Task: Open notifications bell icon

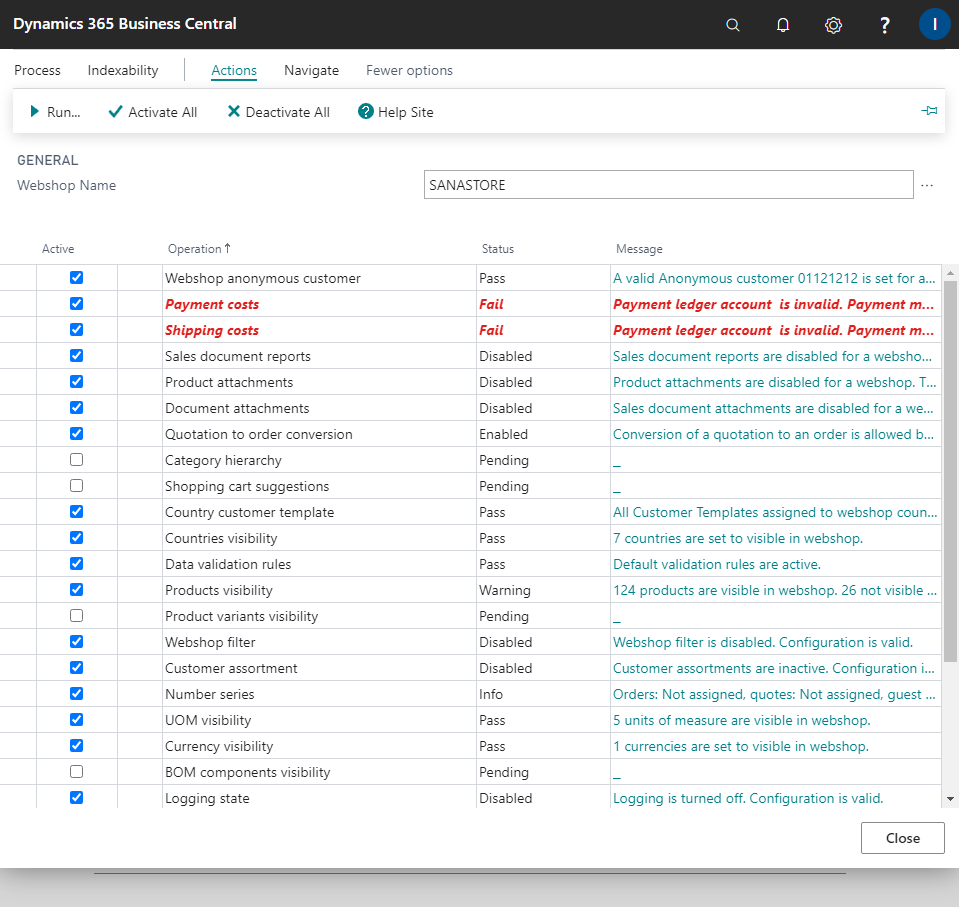Action: pyautogui.click(x=782, y=25)
